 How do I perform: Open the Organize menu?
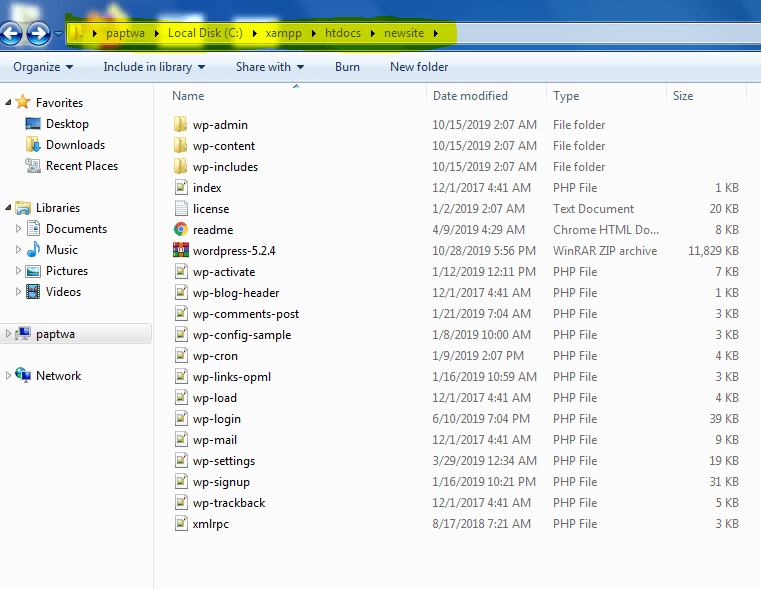coord(43,66)
